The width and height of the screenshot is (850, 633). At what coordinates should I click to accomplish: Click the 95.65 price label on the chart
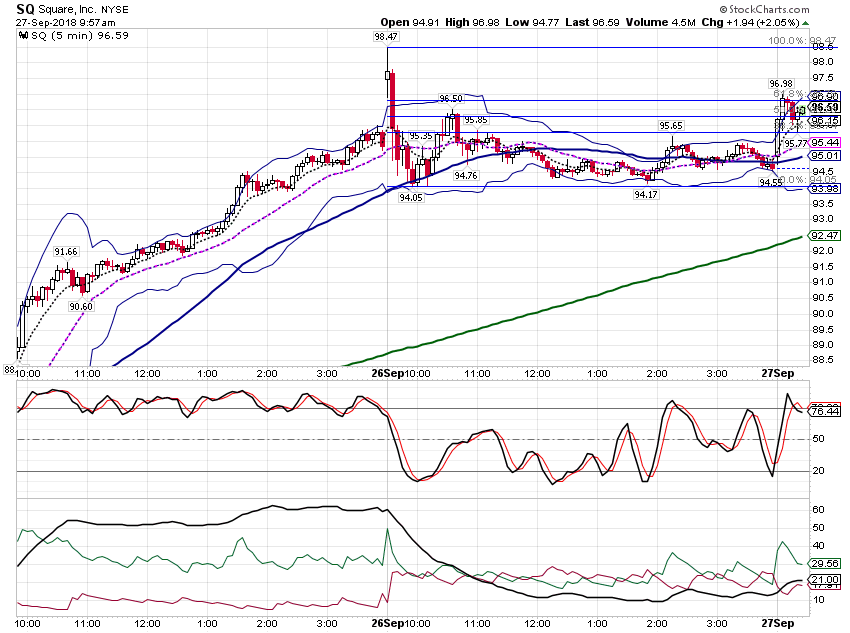point(671,126)
